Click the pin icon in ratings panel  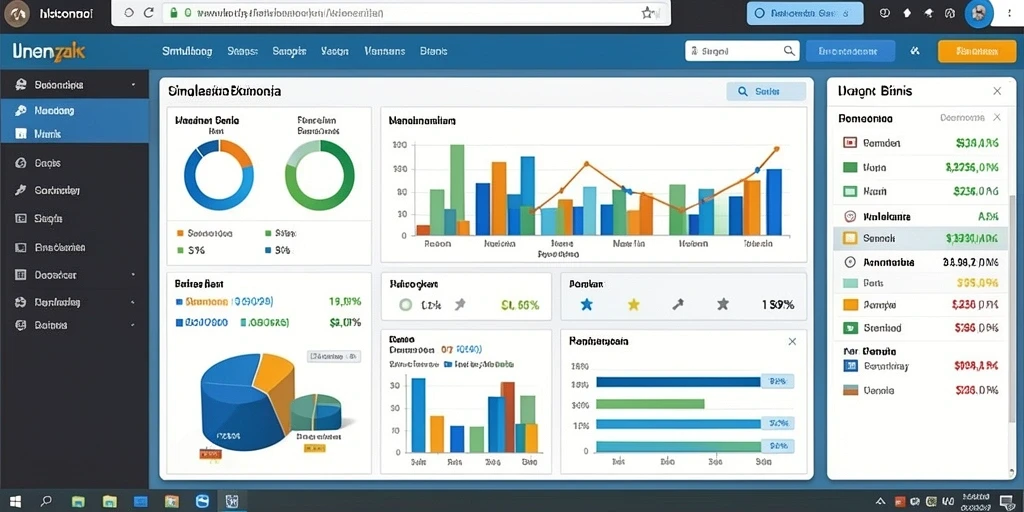tap(679, 304)
